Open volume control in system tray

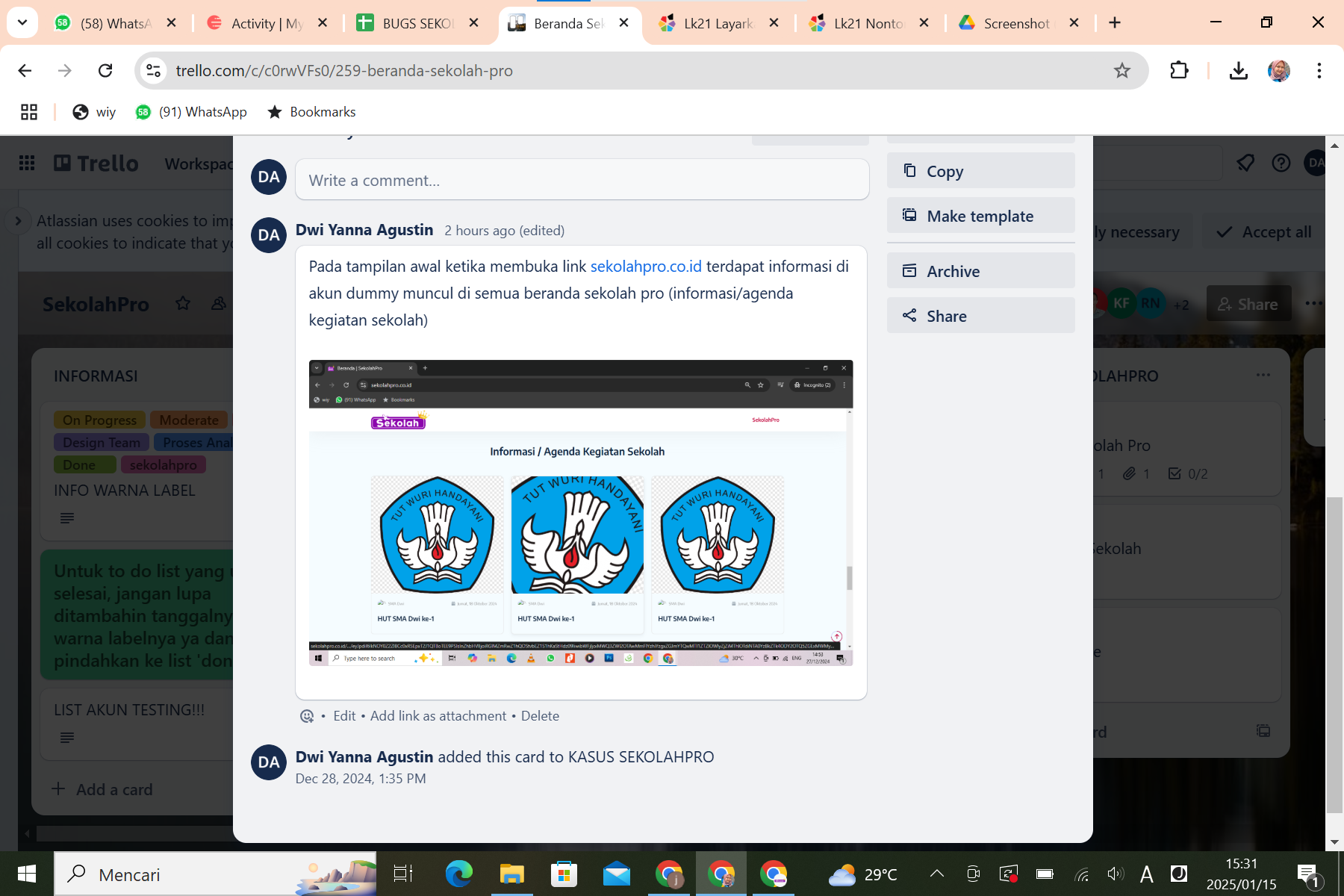tap(1116, 874)
